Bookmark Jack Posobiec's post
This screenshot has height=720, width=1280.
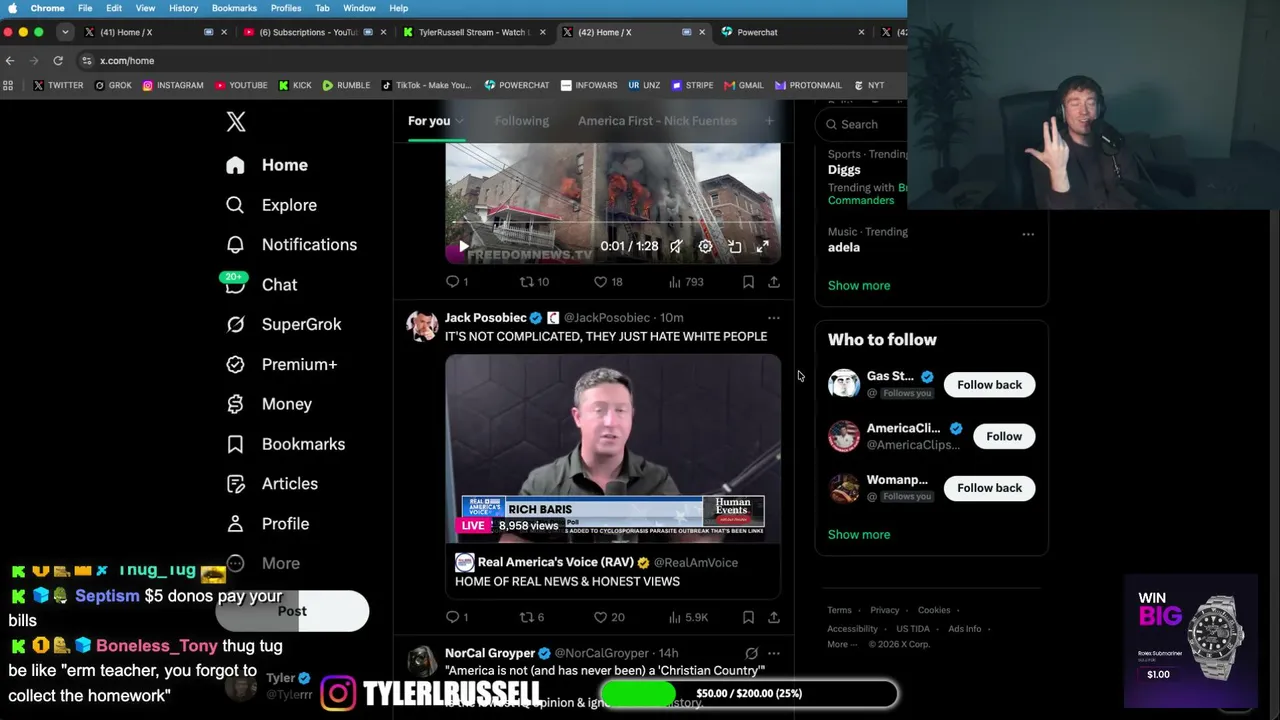748,617
